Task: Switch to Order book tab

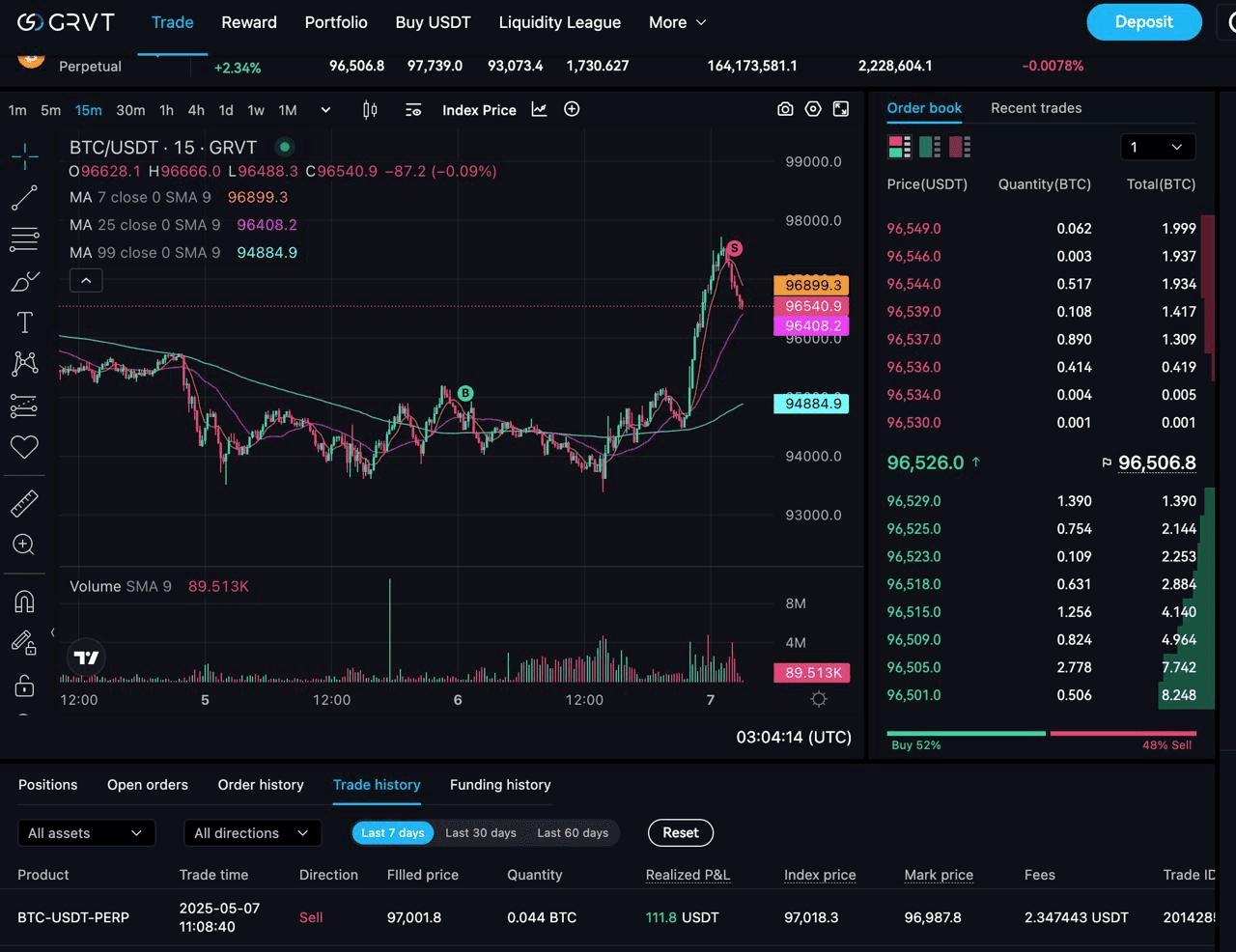Action: [924, 108]
